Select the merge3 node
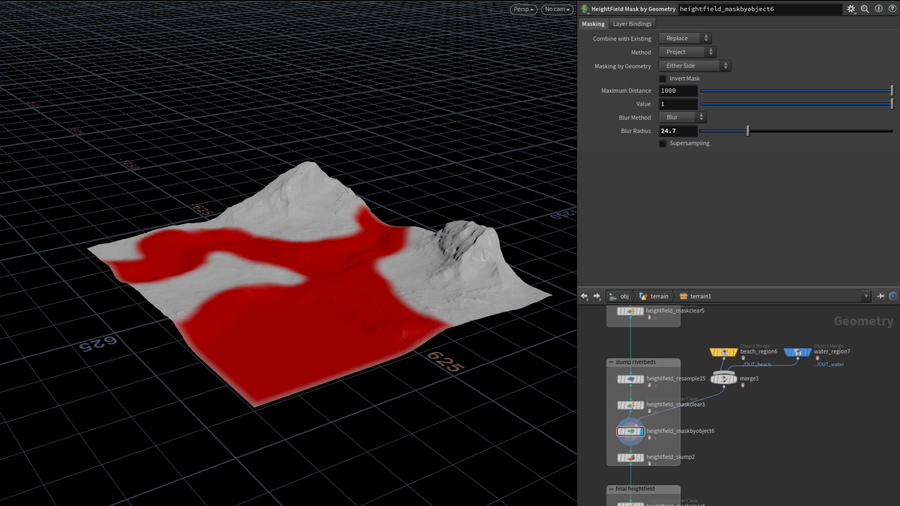Viewport: 900px width, 506px height. click(x=723, y=379)
